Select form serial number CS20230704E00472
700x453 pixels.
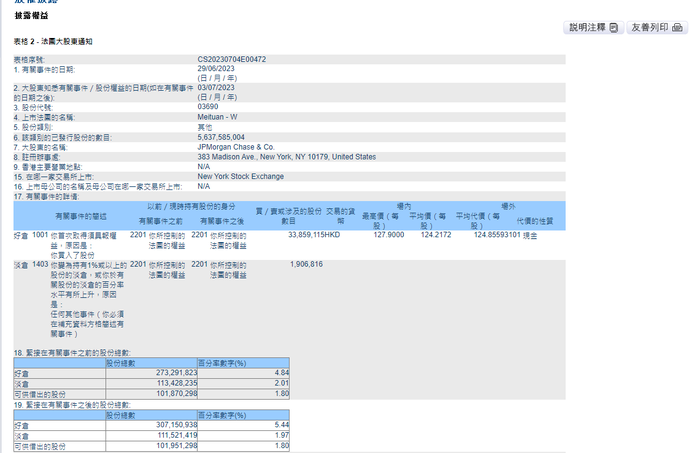pos(232,59)
